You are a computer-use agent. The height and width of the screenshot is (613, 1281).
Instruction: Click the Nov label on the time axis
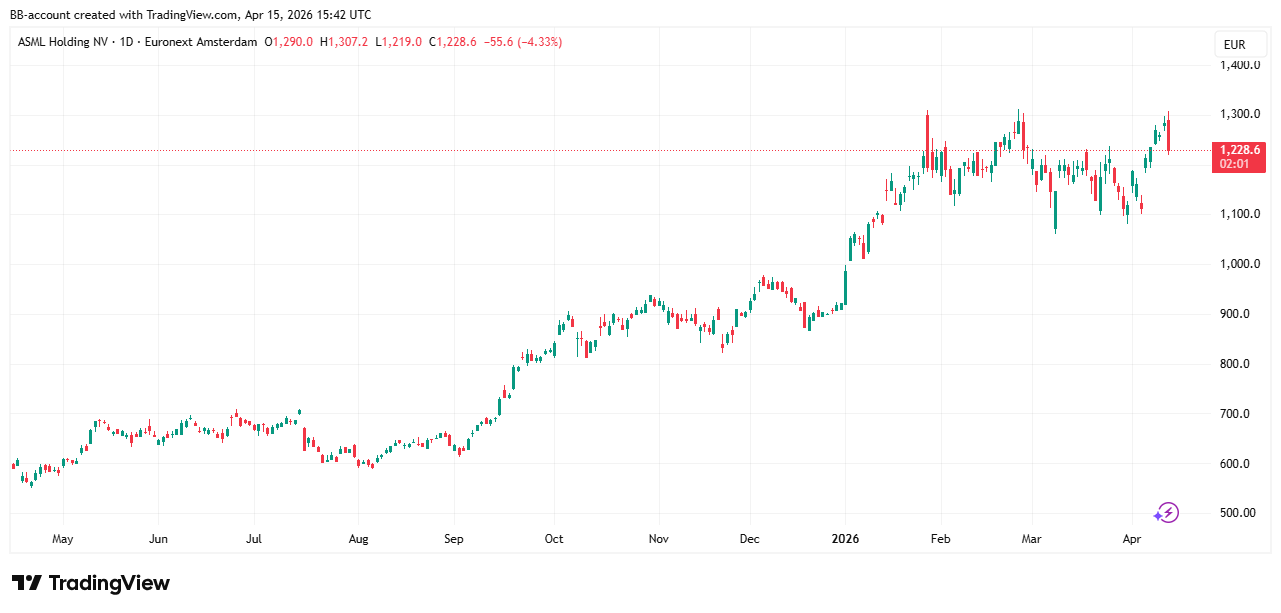(657, 539)
